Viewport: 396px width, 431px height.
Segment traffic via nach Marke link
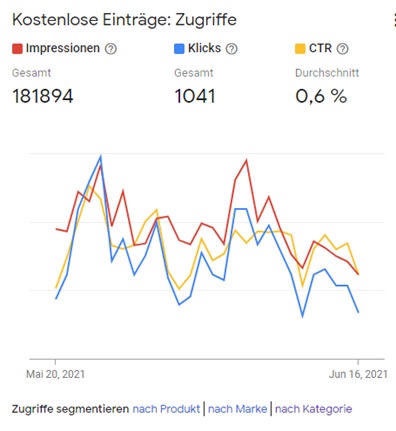pos(238,409)
